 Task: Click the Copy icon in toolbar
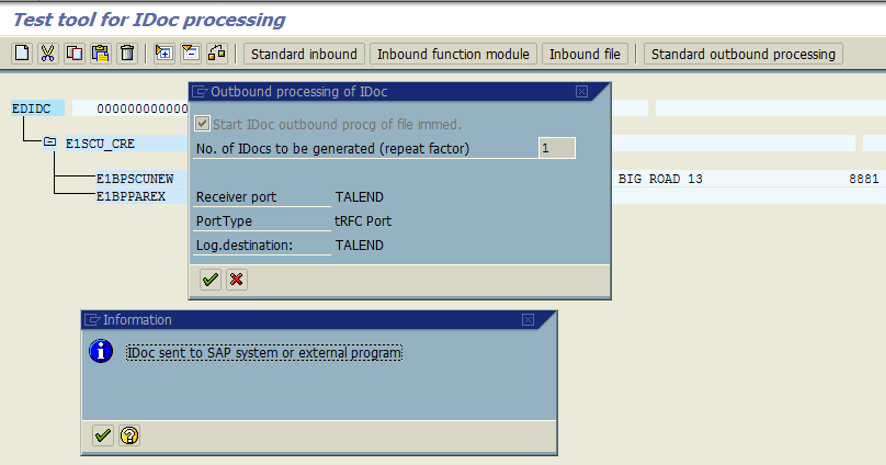pyautogui.click(x=73, y=54)
